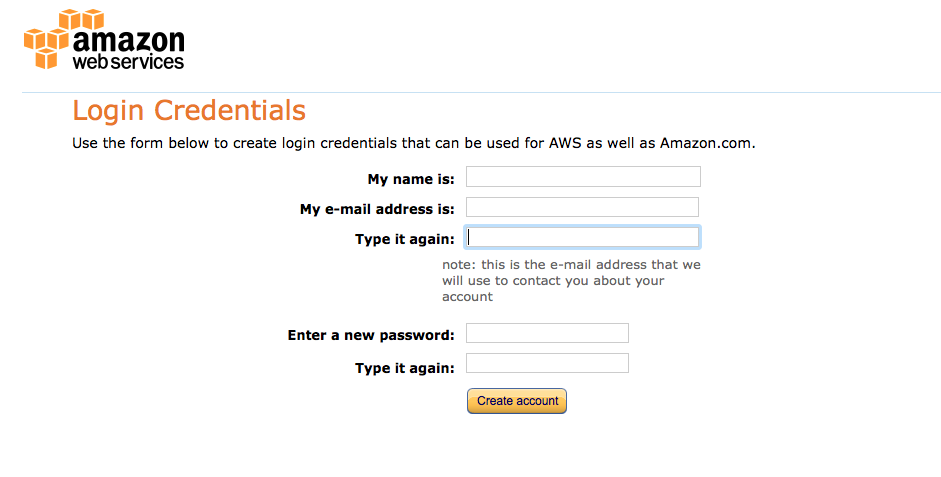941x477 pixels.
Task: Click the word AWS in the description
Action: (x=565, y=143)
